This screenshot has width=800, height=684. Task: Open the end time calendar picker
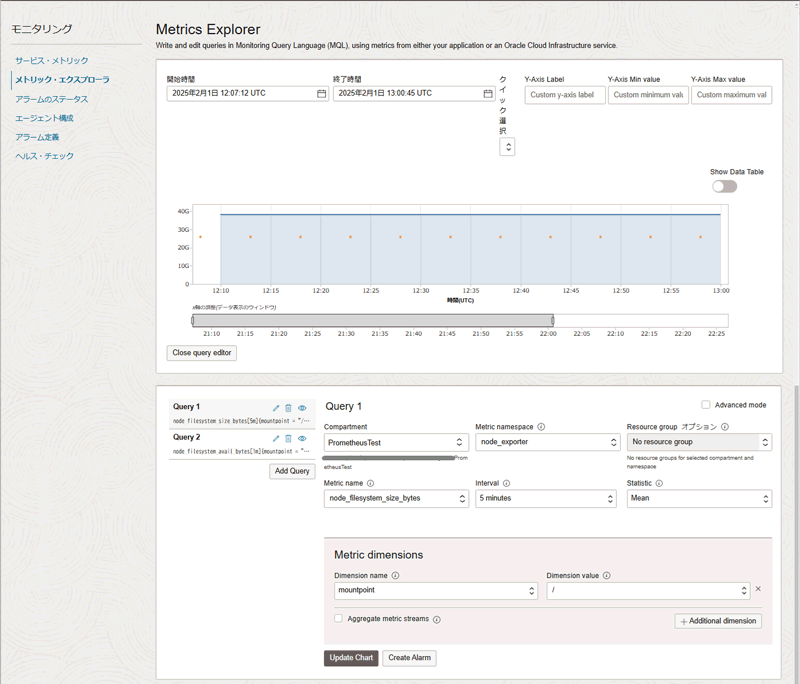[x=488, y=93]
